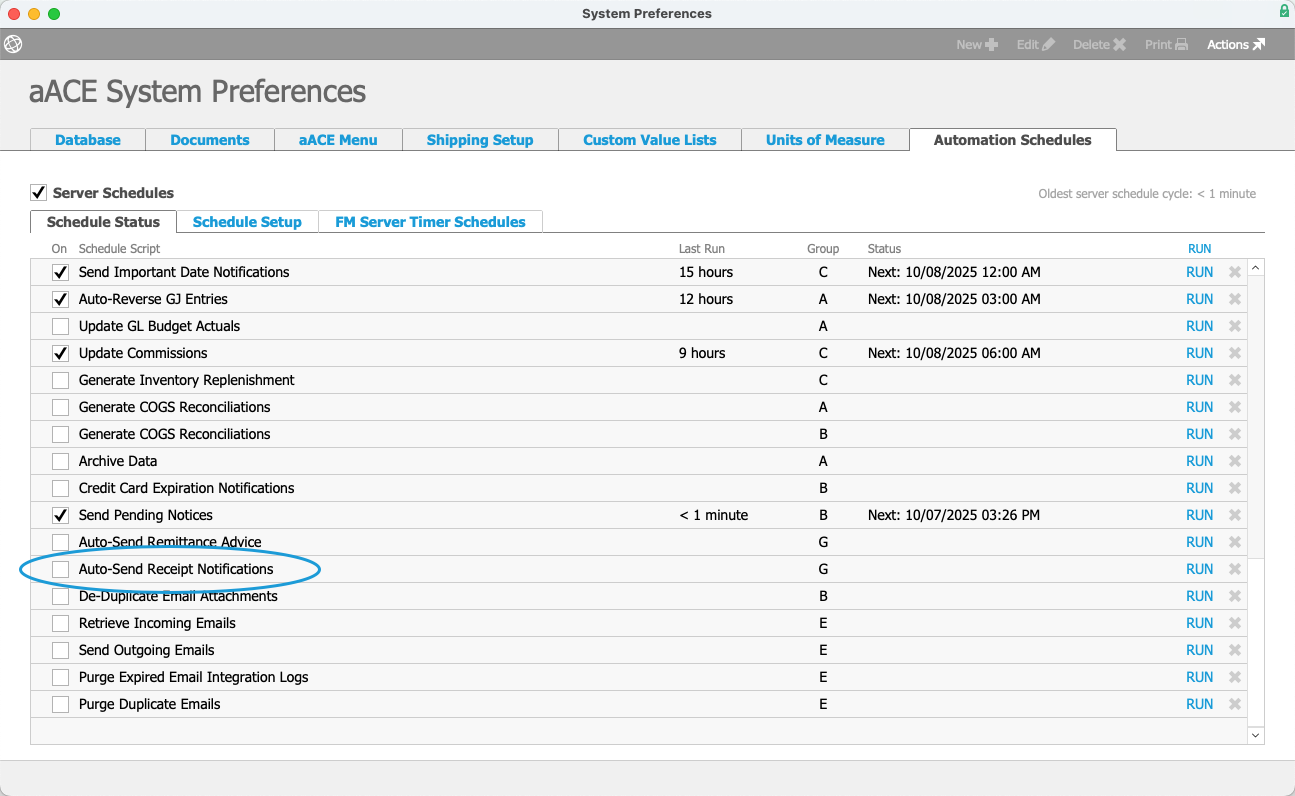Click the X icon for Auto-Send Receipt Notifications

coord(1235,569)
